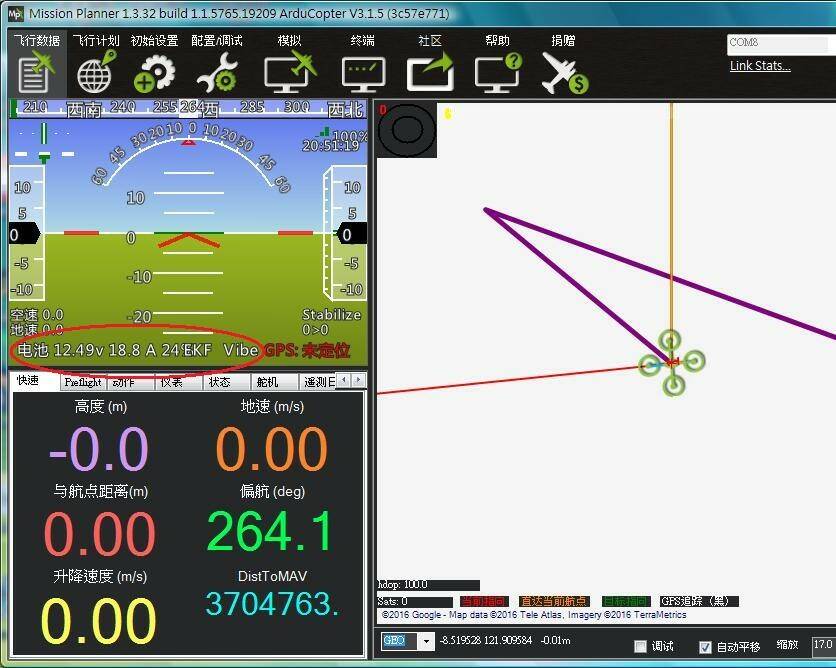The height and width of the screenshot is (668, 836).
Task: Click the HUD heading compass tape
Action: point(188,109)
